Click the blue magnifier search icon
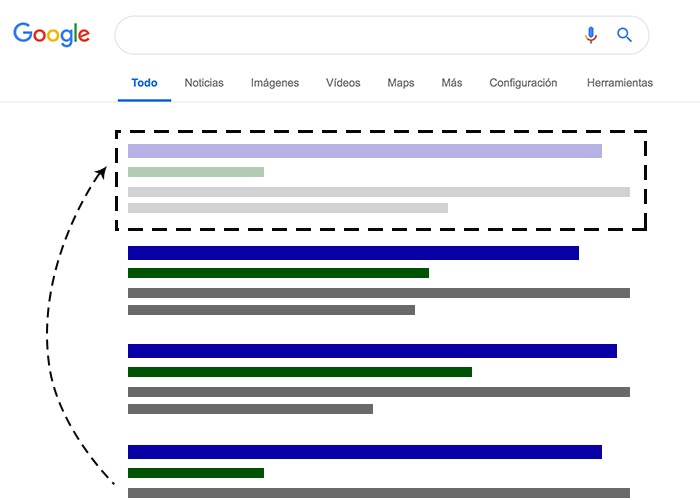Screen dimensions: 700x500 click(624, 35)
